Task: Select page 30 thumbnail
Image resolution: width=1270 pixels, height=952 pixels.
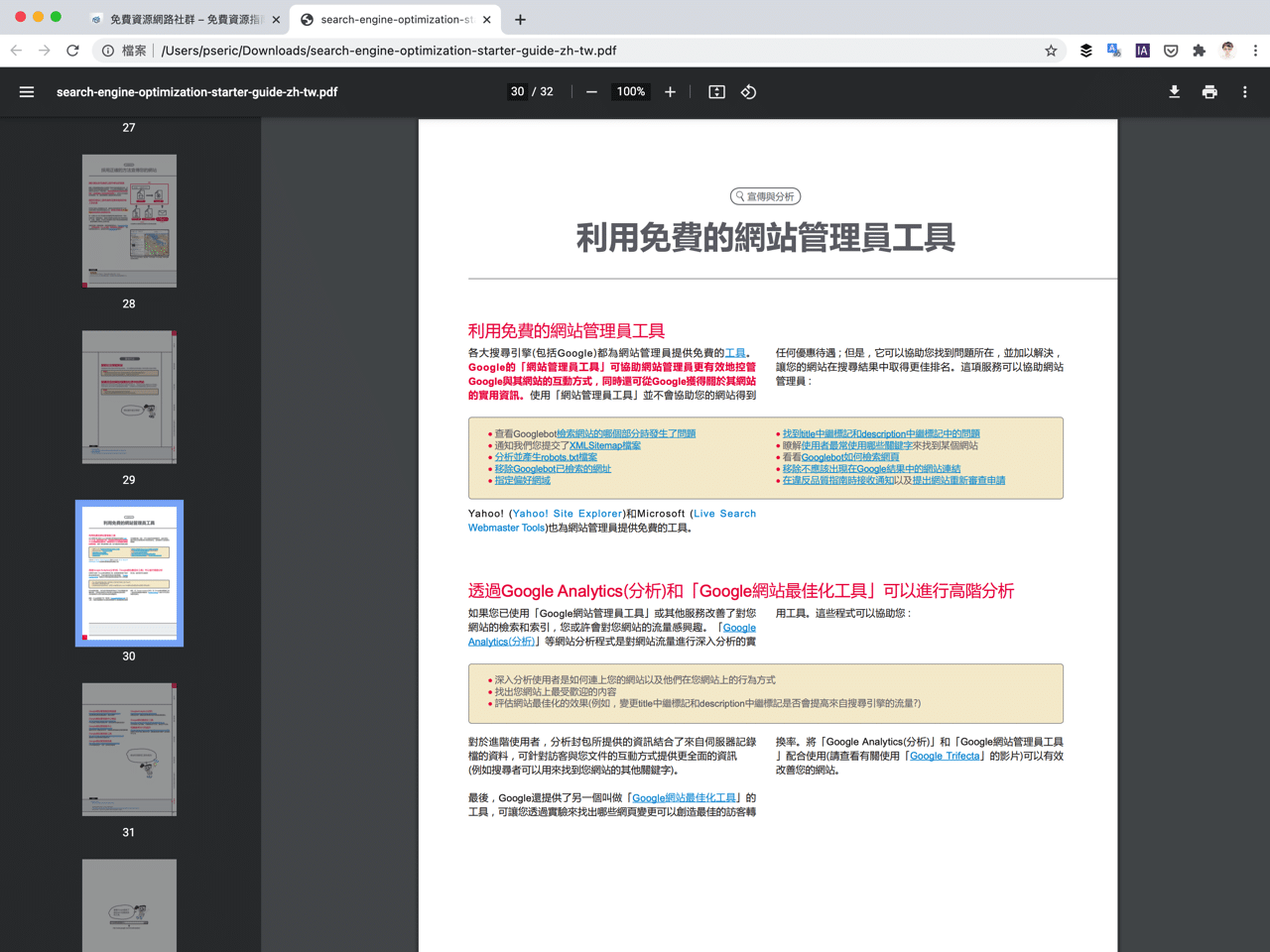Action: coord(129,573)
